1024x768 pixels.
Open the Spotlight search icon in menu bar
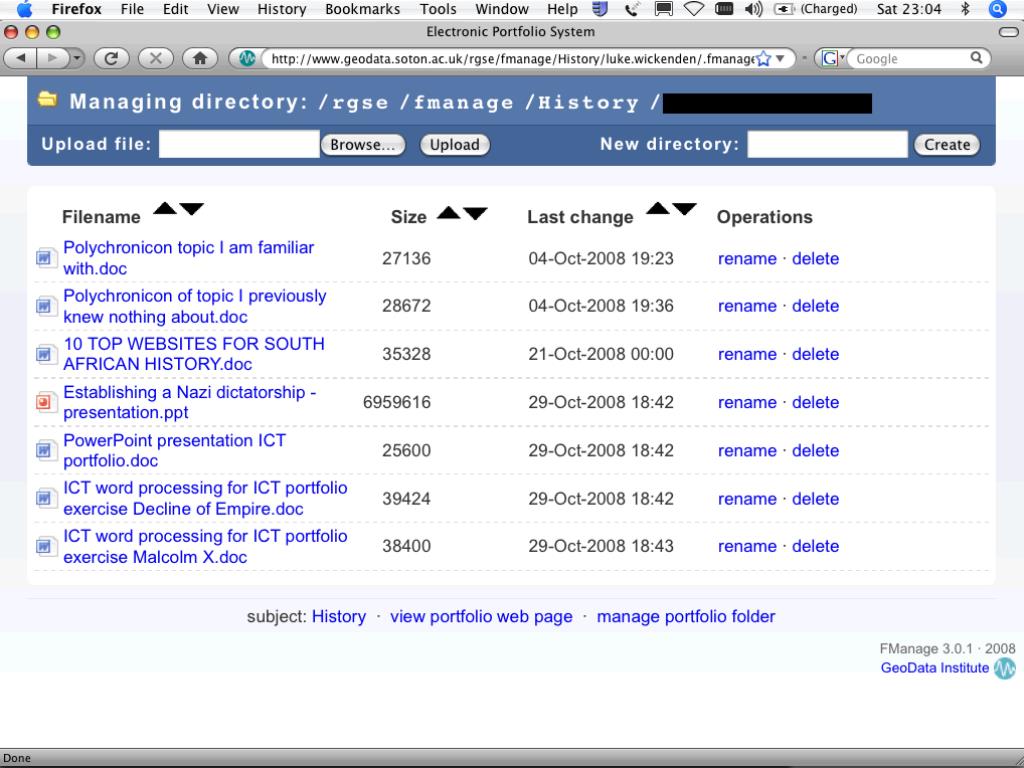997,9
